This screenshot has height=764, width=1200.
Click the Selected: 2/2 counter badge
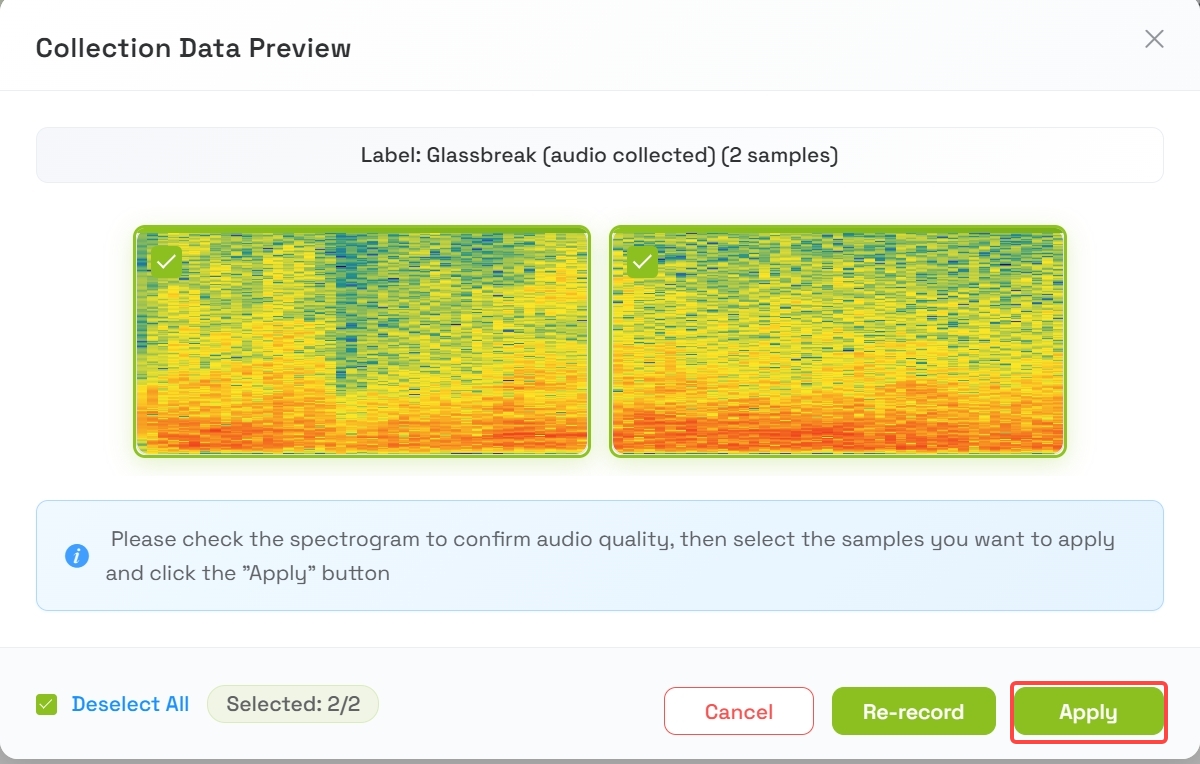(x=293, y=704)
